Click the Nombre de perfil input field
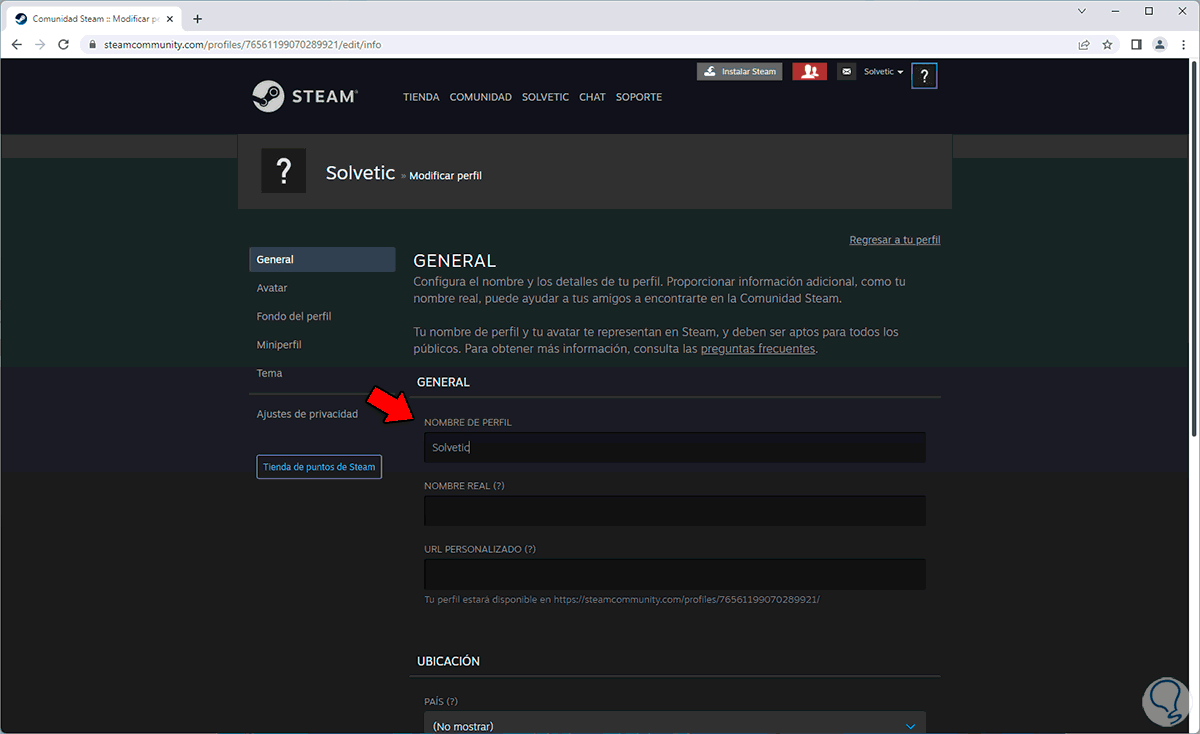1200x734 pixels. click(675, 448)
